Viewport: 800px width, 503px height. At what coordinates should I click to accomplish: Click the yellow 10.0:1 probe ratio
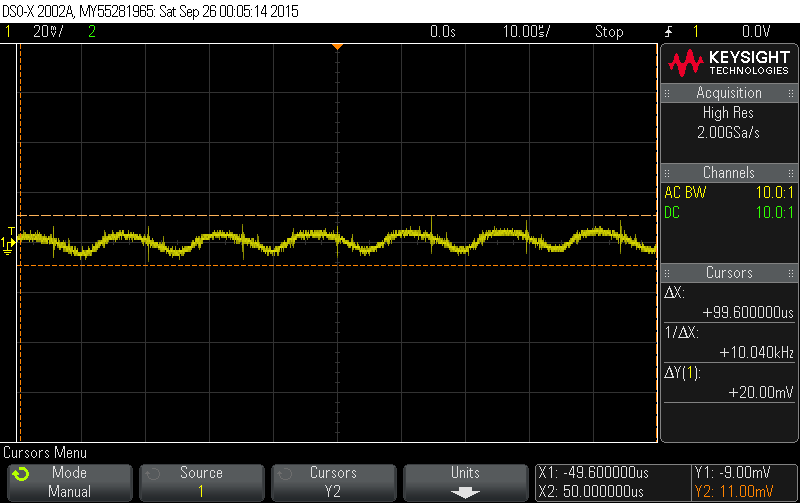774,192
